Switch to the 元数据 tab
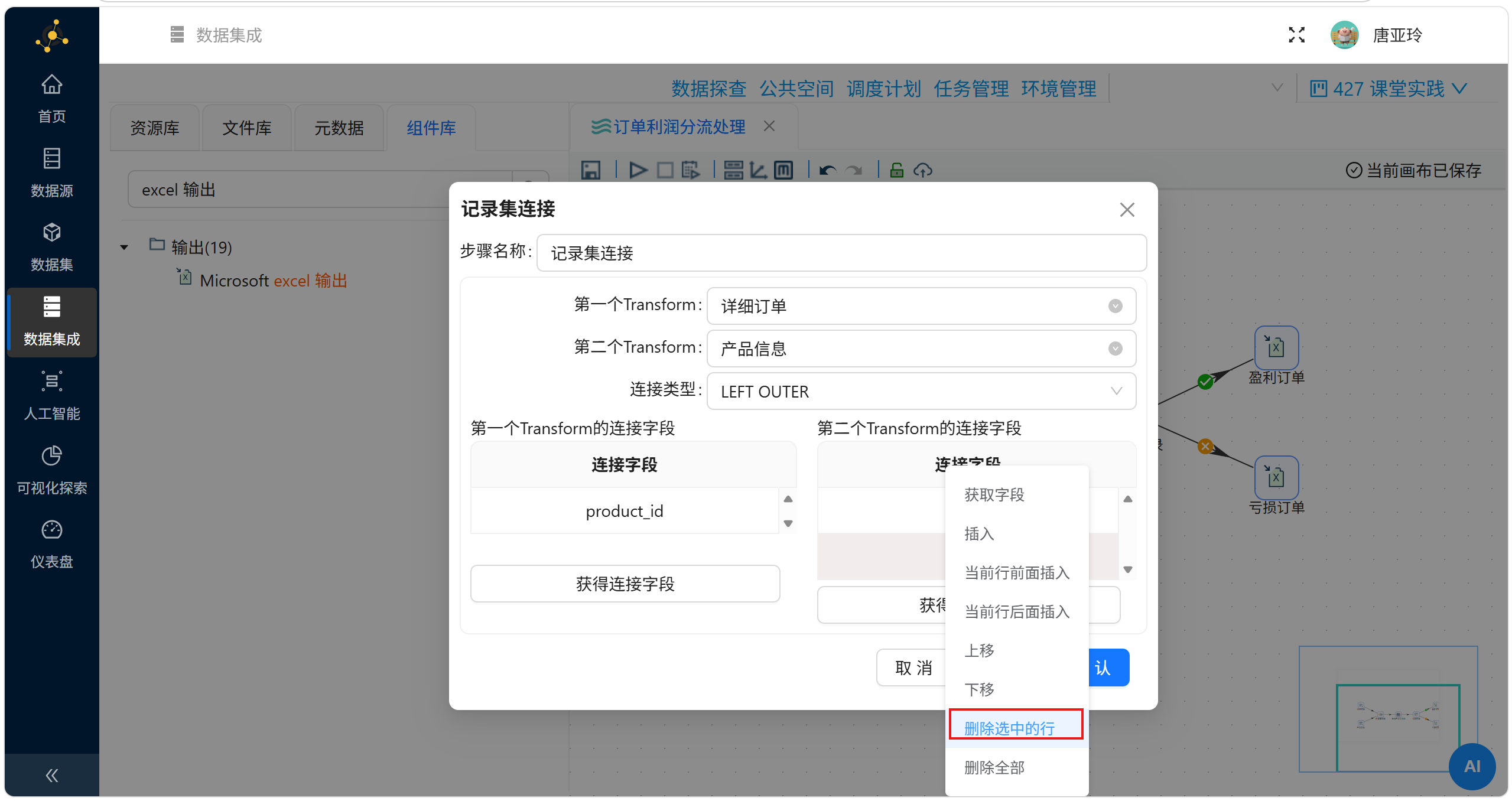 point(339,128)
